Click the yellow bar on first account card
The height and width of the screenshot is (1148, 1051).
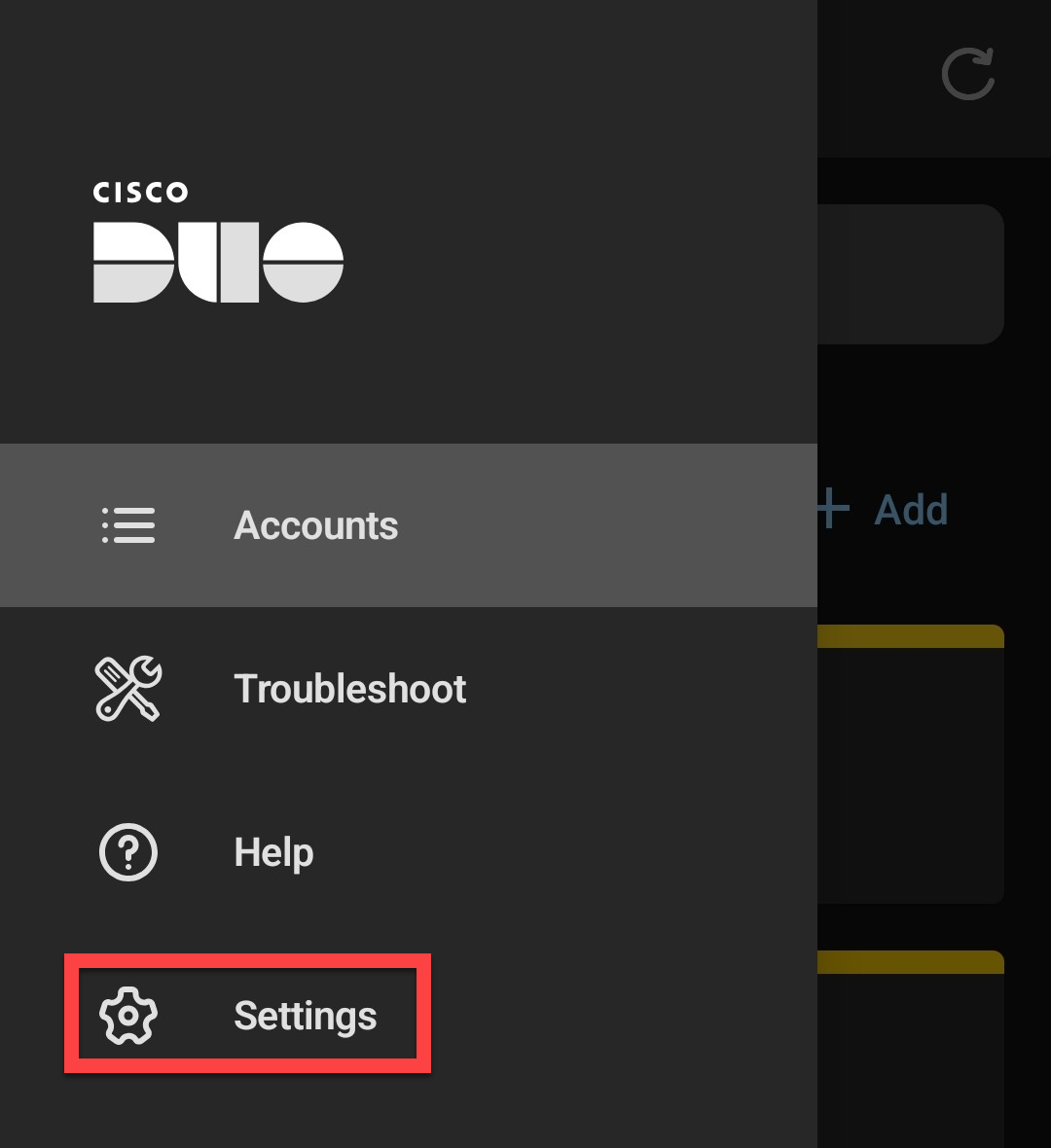(910, 636)
